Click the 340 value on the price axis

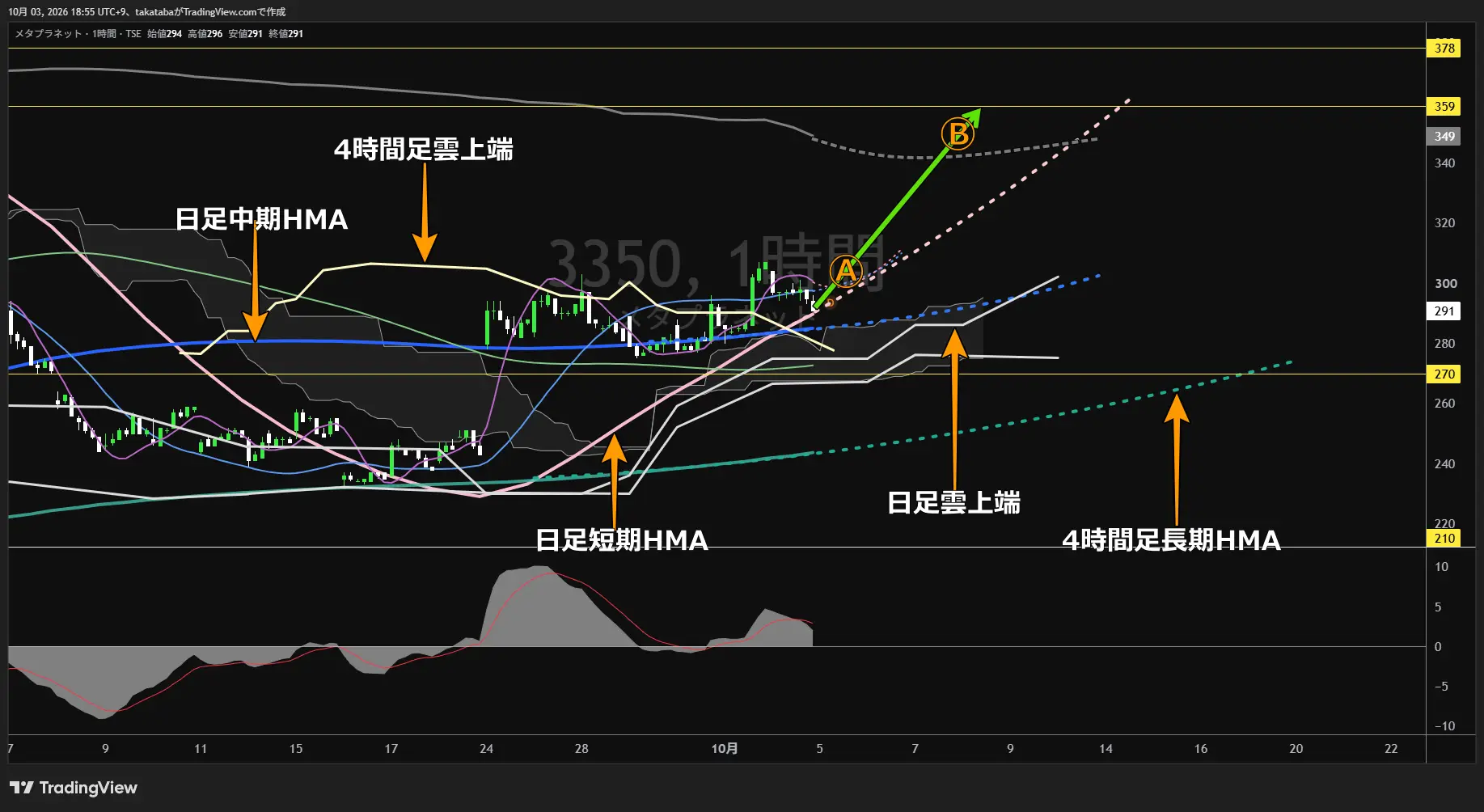click(x=1444, y=163)
